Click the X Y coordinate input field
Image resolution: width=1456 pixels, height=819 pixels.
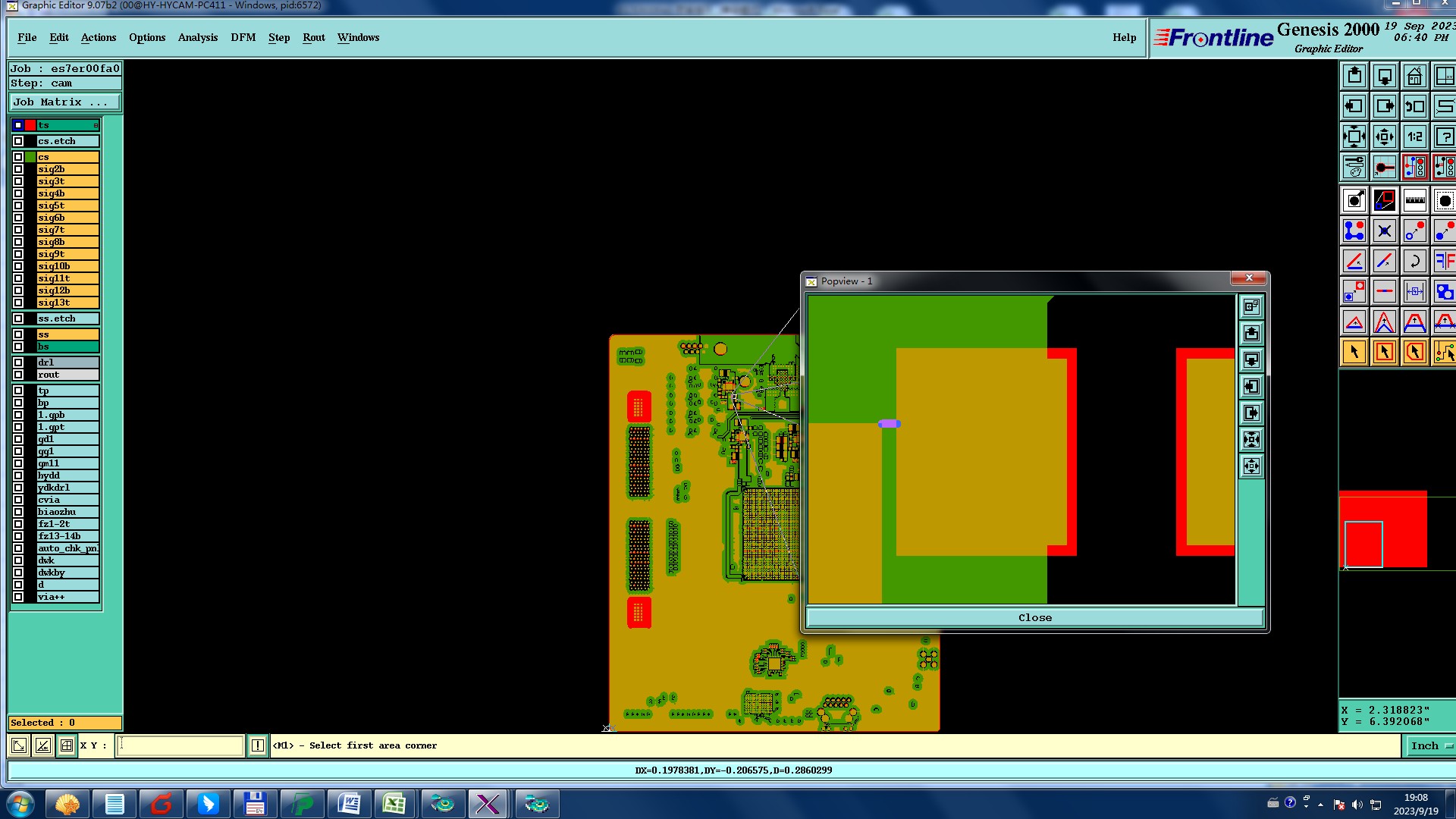click(180, 746)
